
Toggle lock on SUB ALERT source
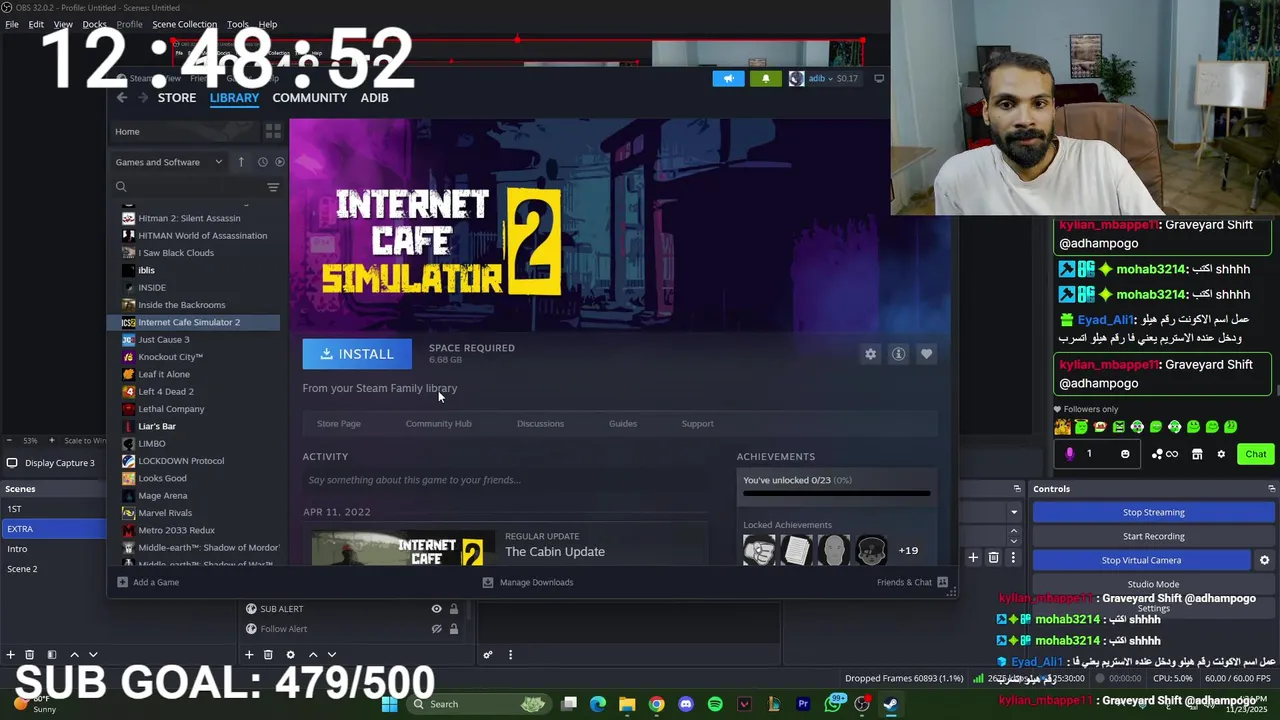[x=454, y=609]
